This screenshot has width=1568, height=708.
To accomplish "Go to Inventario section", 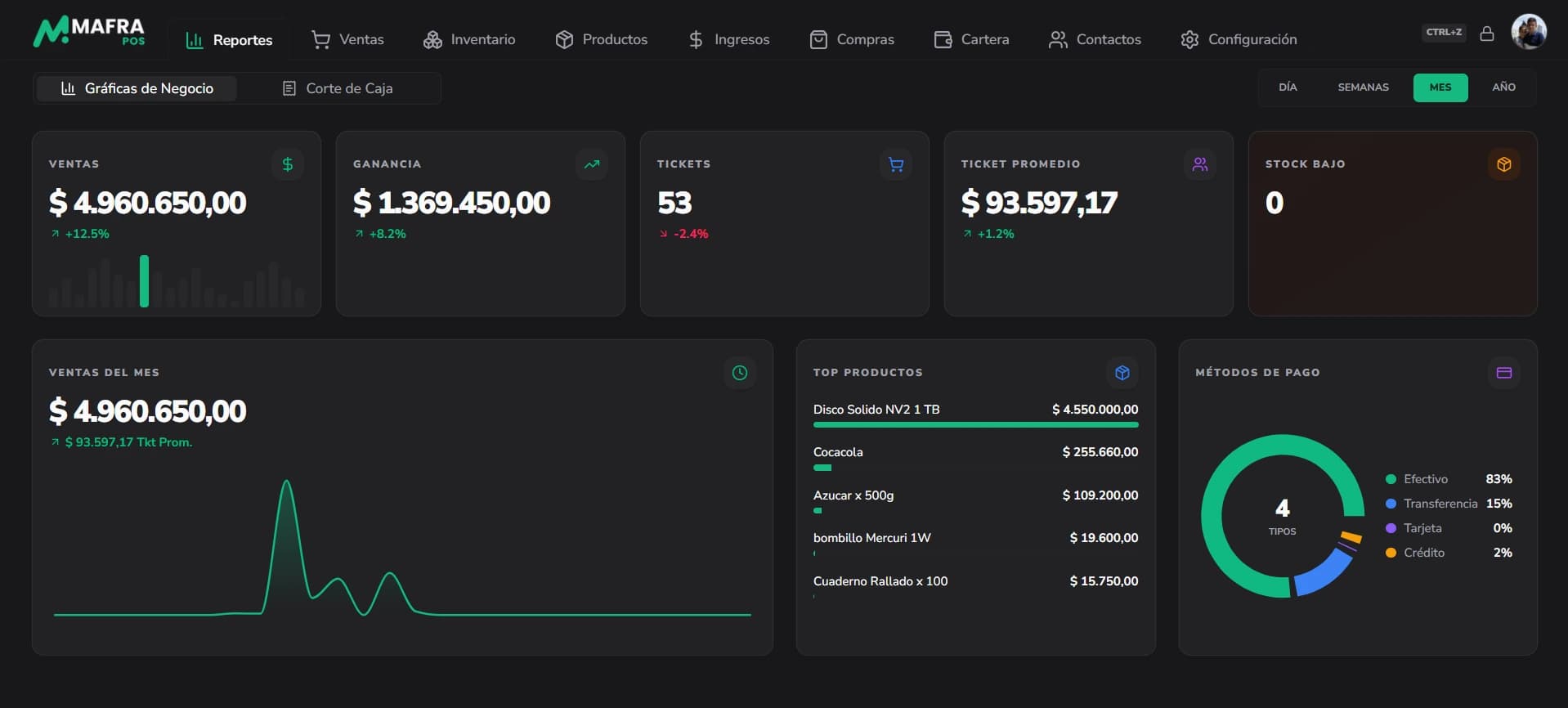I will [x=469, y=39].
